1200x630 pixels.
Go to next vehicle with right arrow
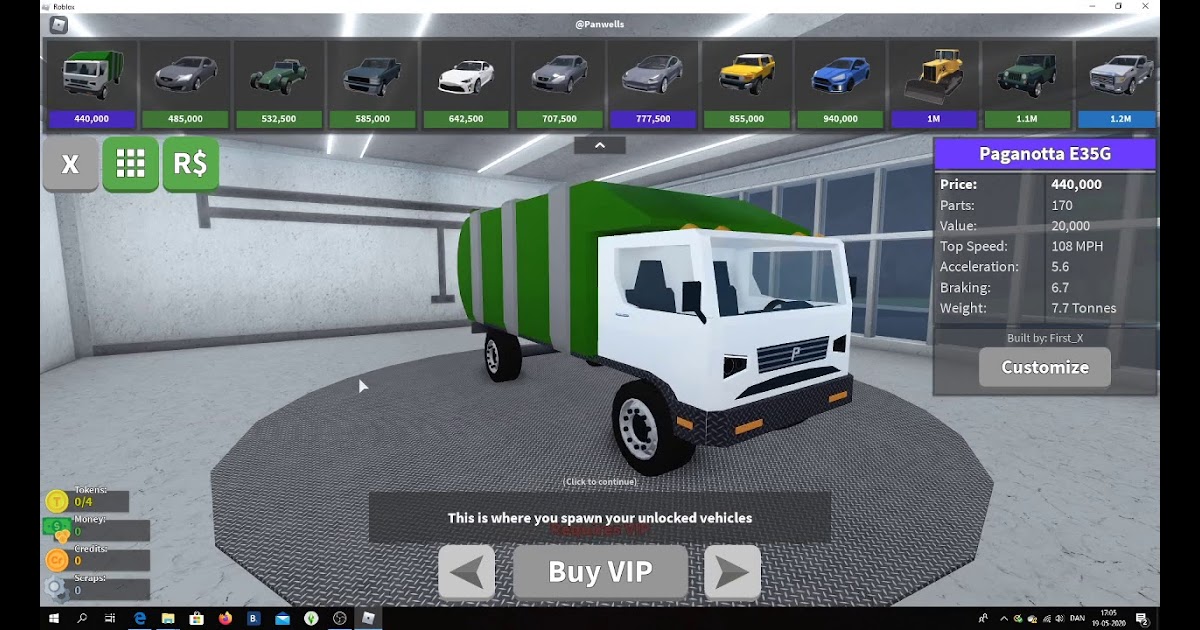tap(732, 572)
